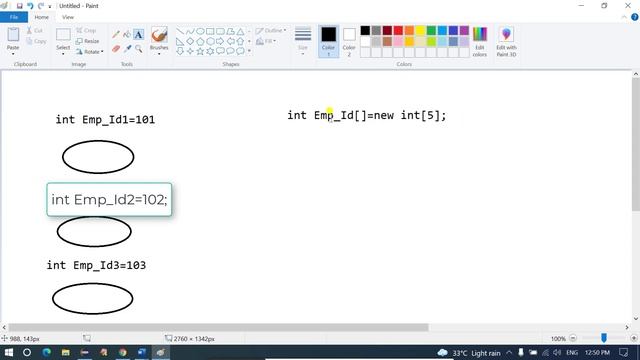Open the Size thickness dropdown
Screen dimensions: 640x360
pos(303,40)
